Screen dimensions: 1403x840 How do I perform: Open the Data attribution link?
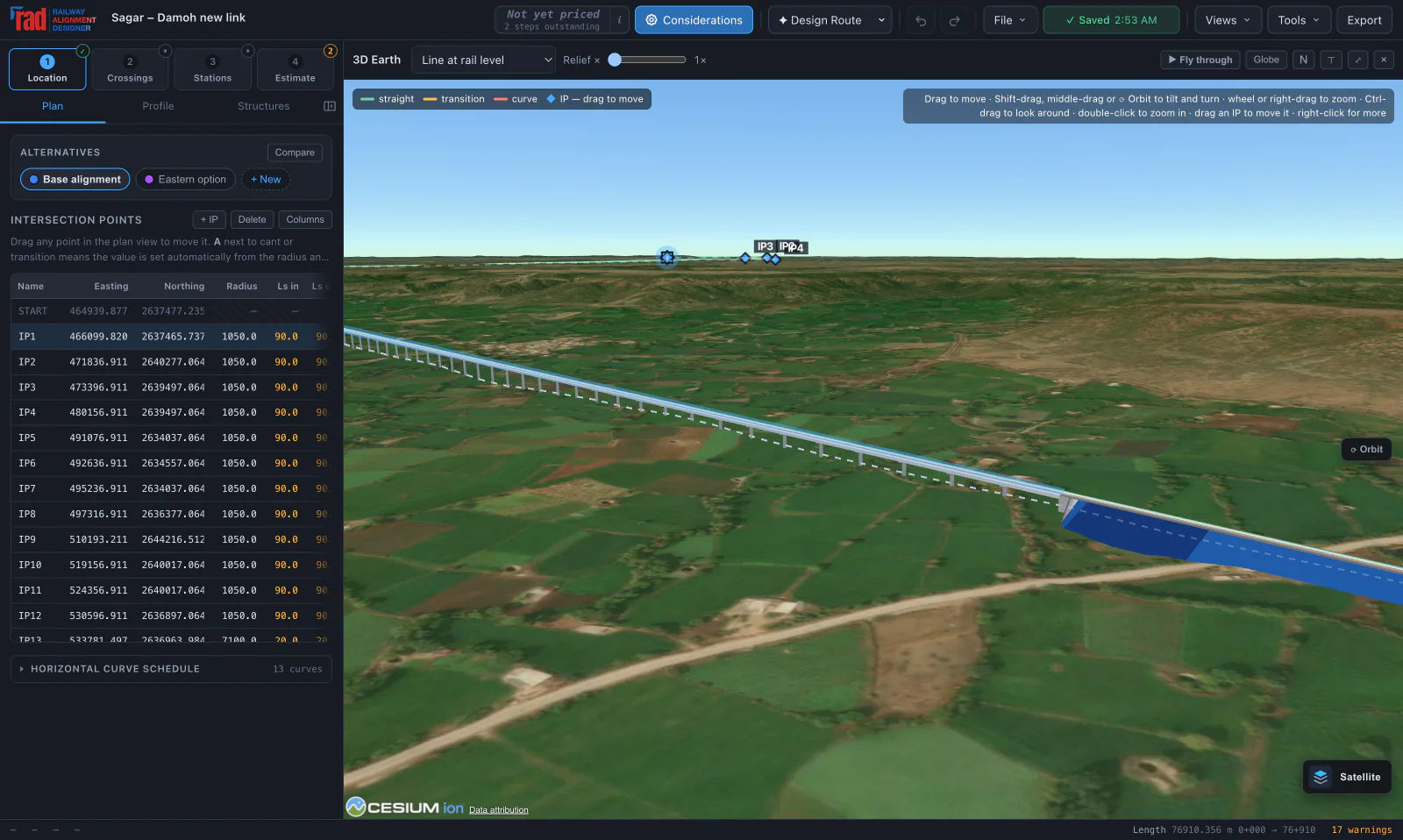pyautogui.click(x=498, y=810)
